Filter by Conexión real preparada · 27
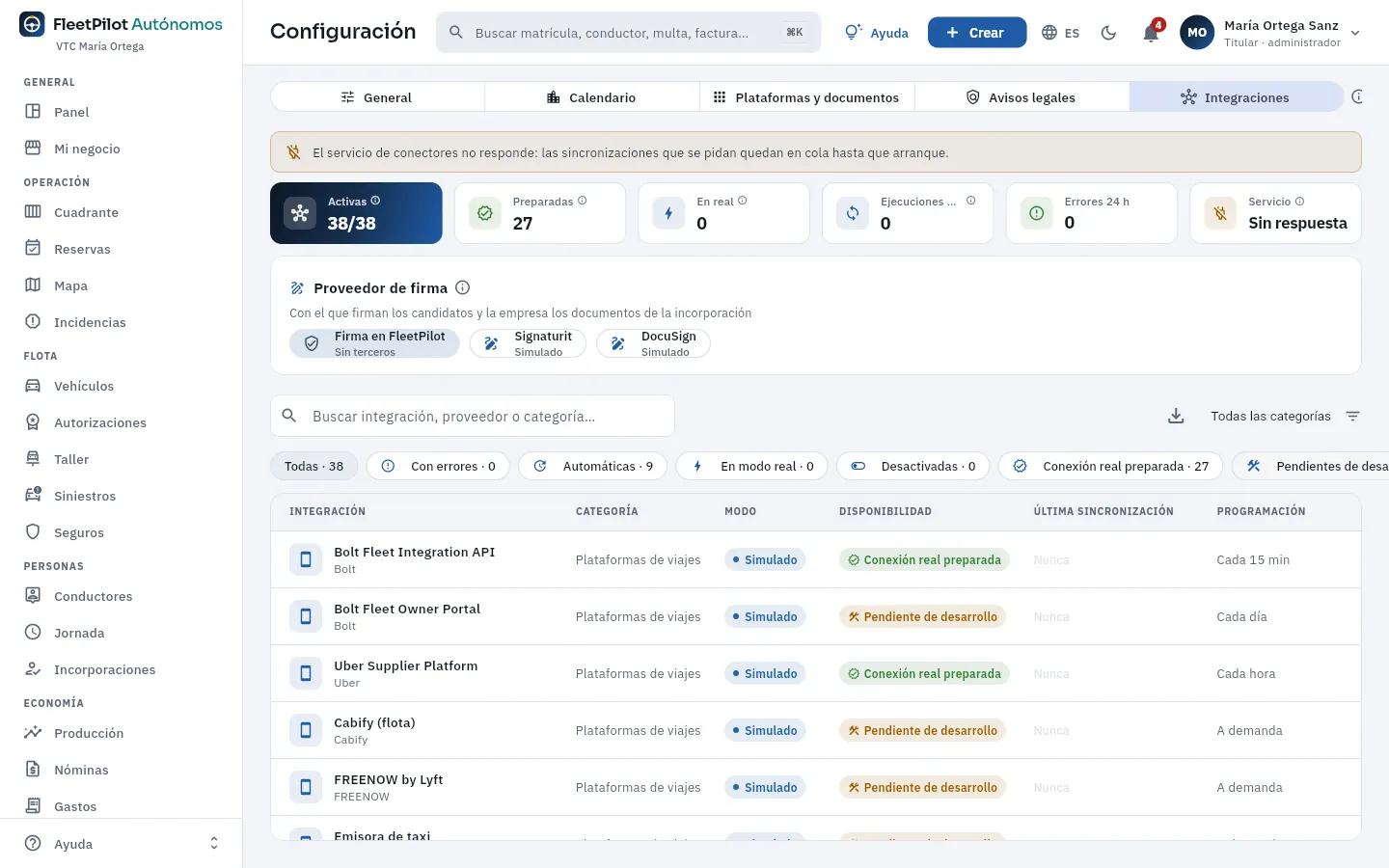The width and height of the screenshot is (1389, 868). coord(1110,466)
